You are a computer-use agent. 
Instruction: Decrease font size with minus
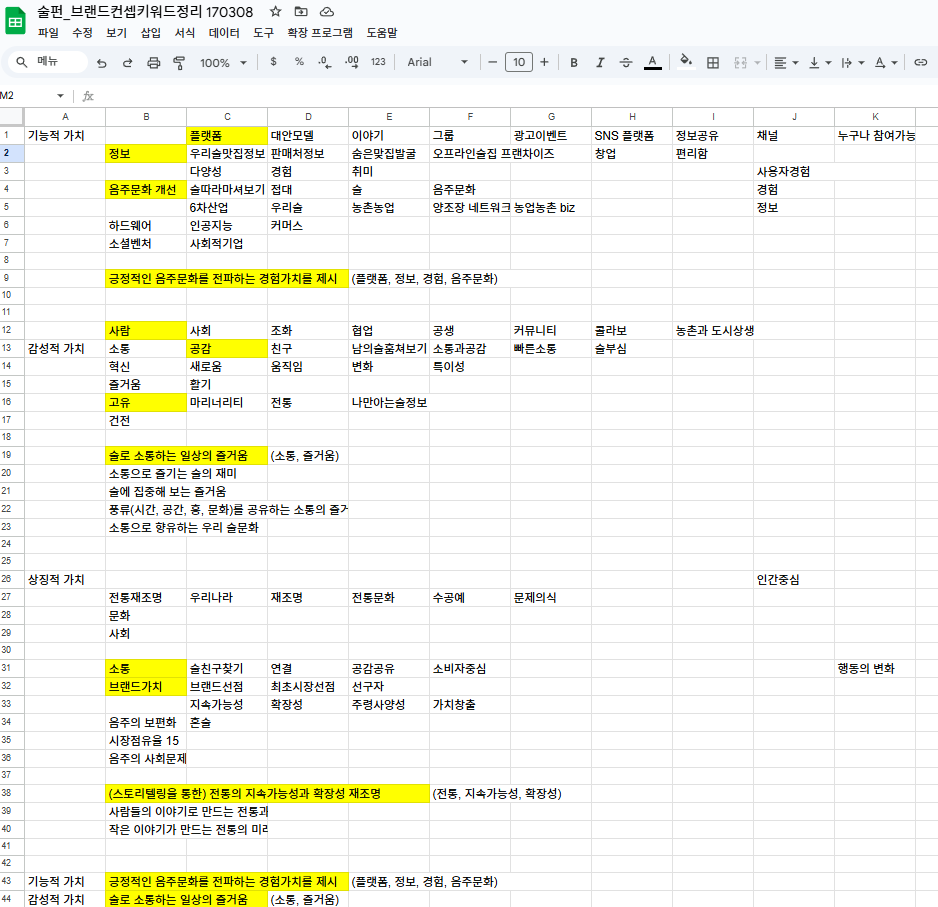492,62
